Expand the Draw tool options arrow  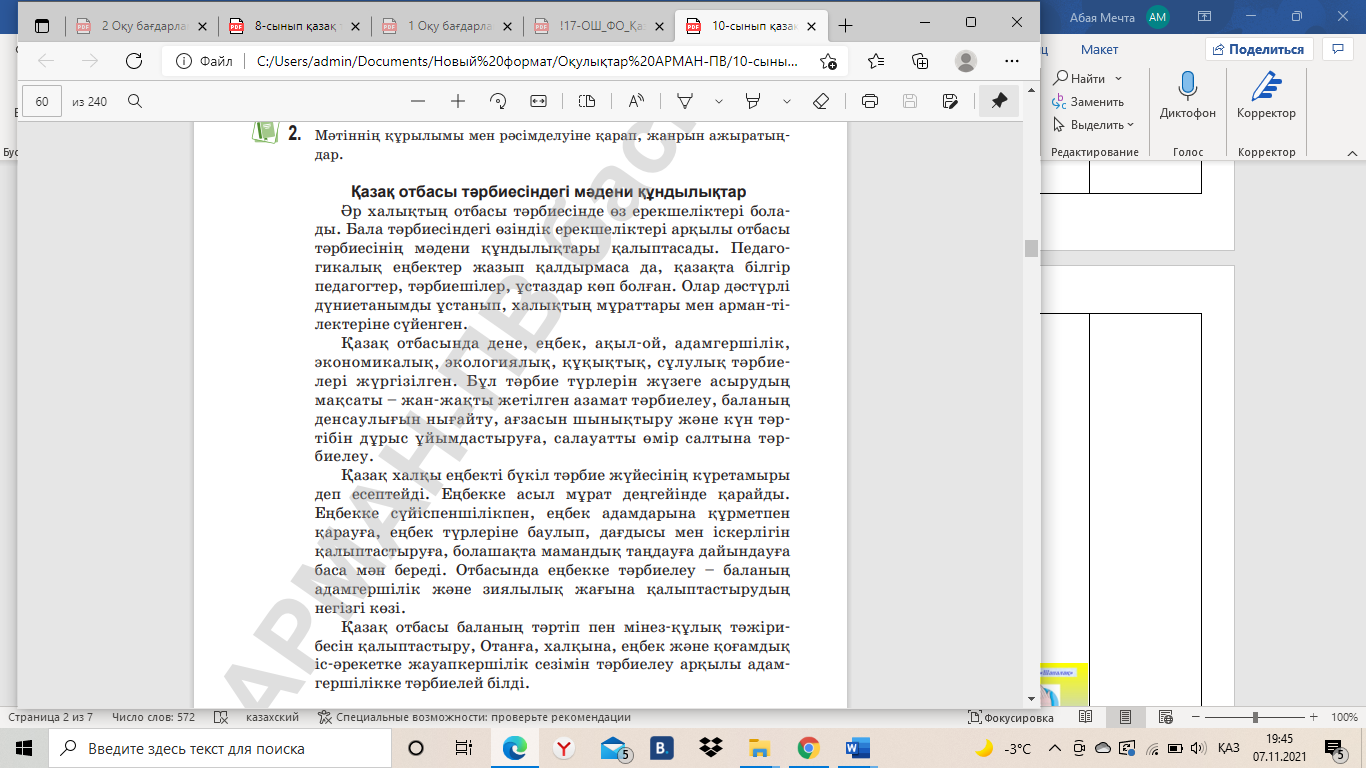point(718,101)
